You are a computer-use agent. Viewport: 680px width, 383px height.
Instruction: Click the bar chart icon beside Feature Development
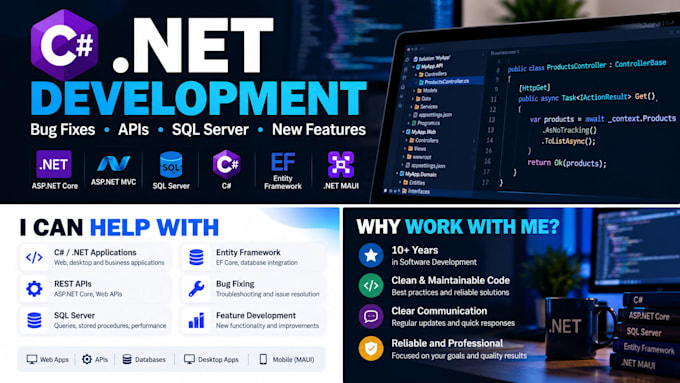[196, 320]
